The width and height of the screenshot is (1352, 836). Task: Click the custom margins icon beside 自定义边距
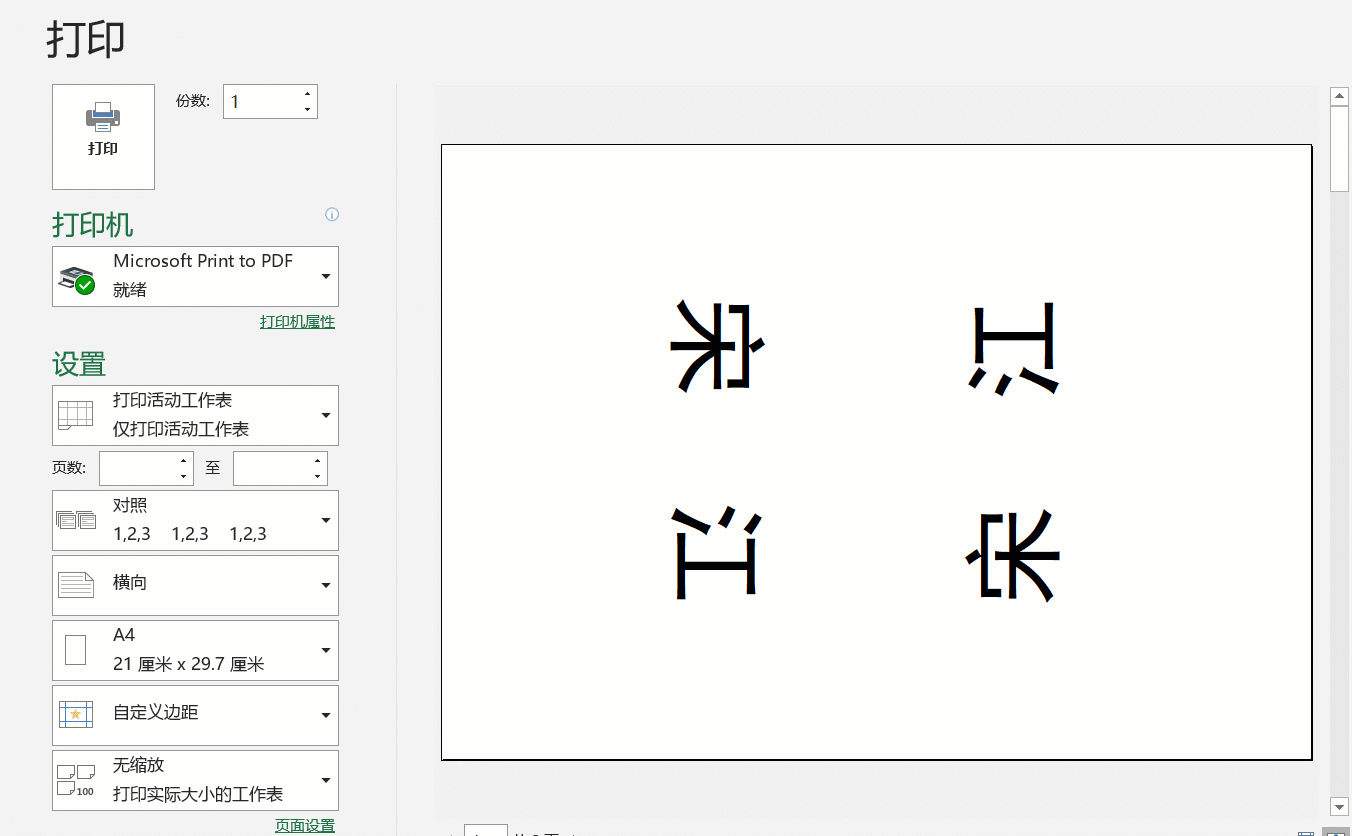75,714
